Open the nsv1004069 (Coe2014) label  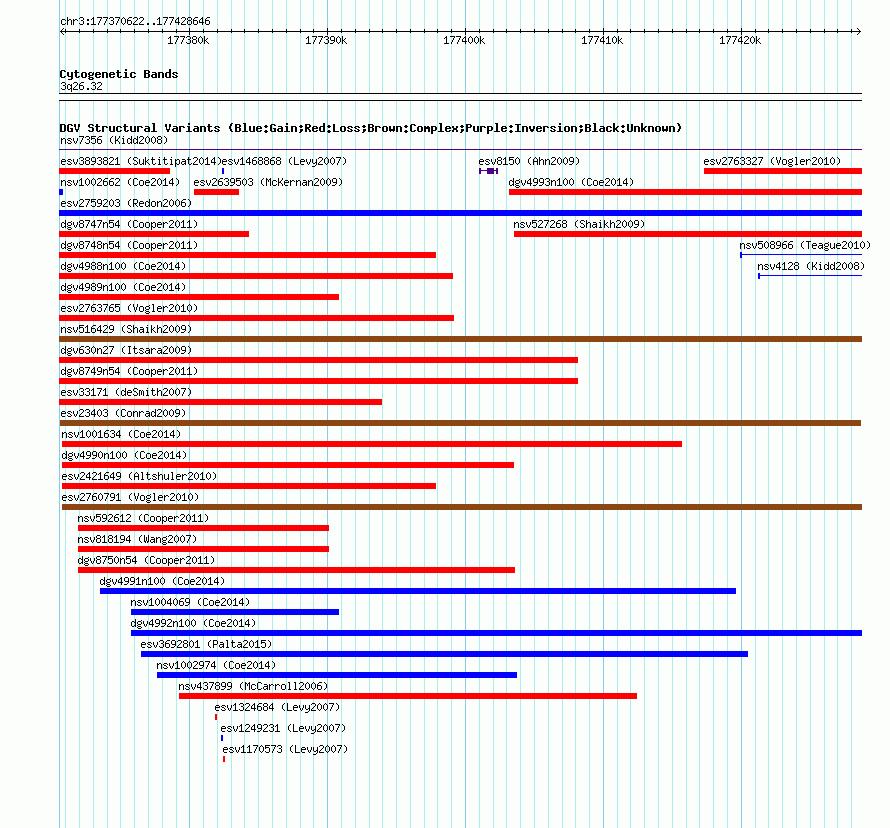[x=190, y=602]
